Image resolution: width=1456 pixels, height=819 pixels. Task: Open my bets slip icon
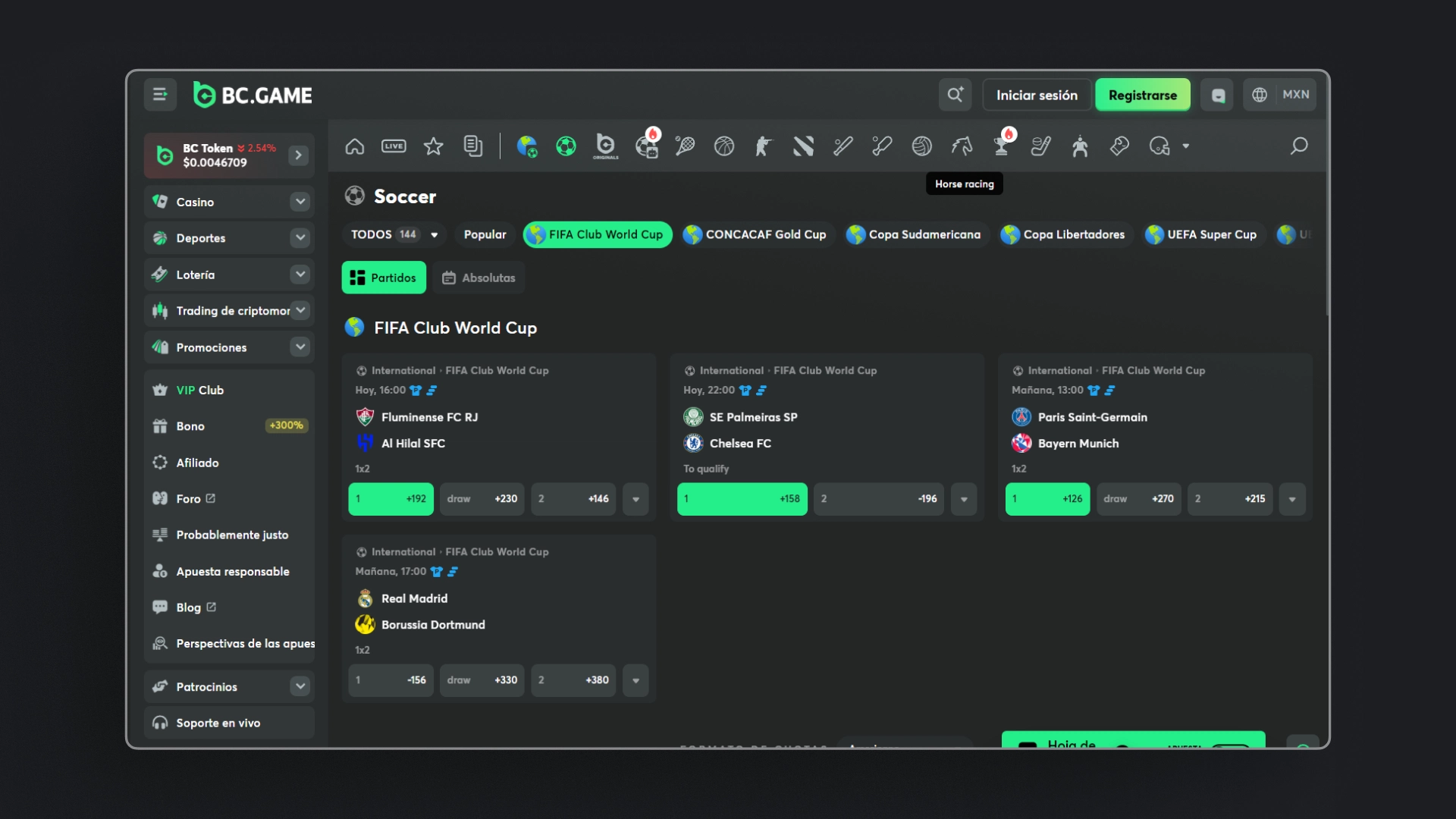click(473, 146)
